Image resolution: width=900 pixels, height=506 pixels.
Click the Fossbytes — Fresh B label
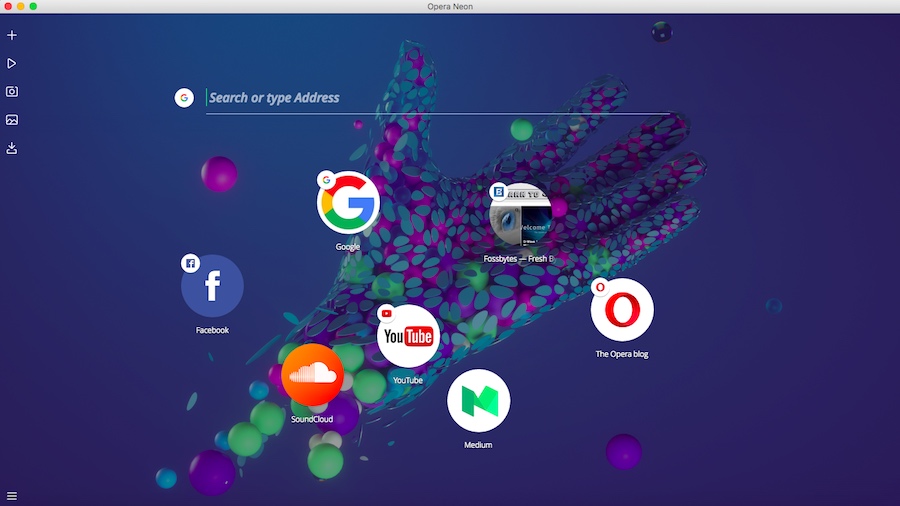[518, 259]
